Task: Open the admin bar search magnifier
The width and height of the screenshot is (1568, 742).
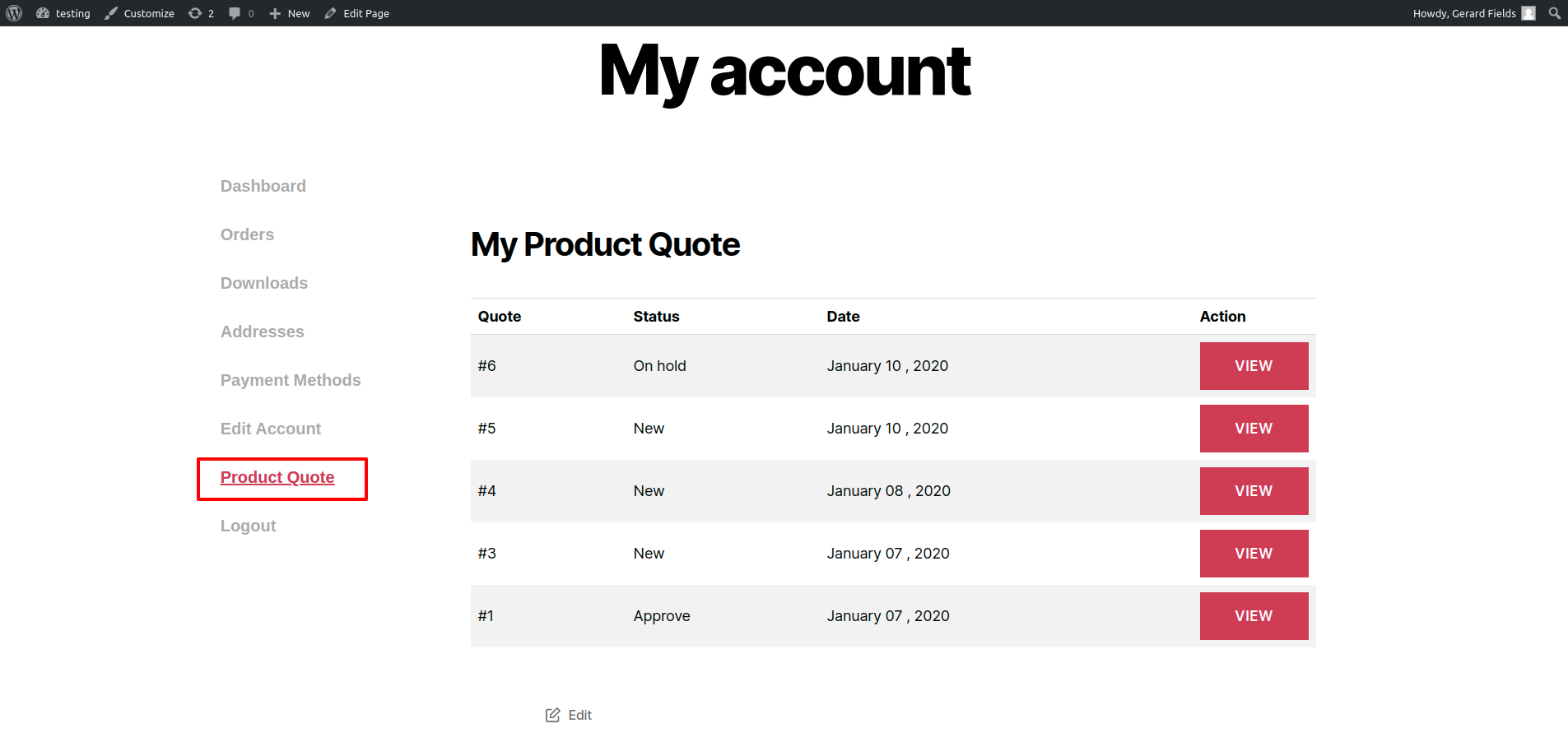Action: pos(1554,13)
